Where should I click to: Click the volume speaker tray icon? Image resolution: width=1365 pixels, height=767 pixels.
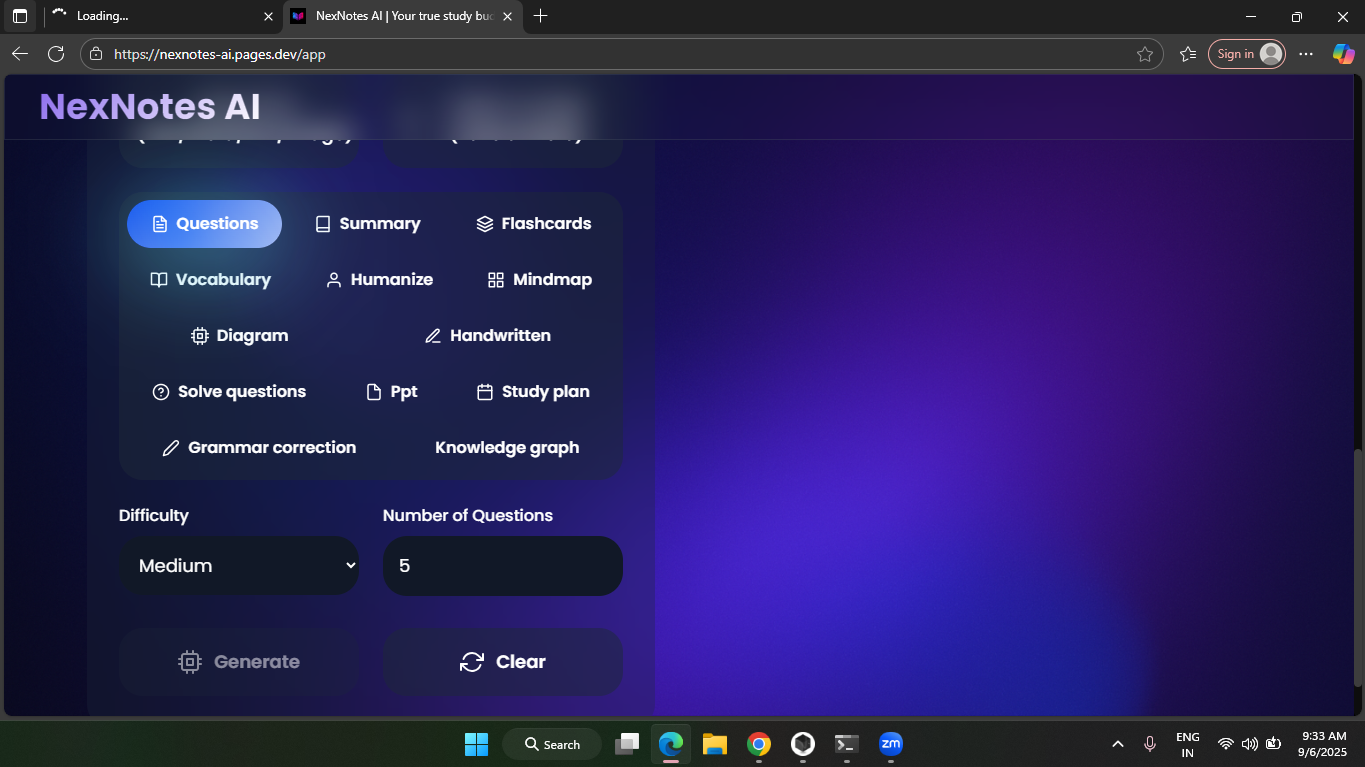pos(1250,744)
